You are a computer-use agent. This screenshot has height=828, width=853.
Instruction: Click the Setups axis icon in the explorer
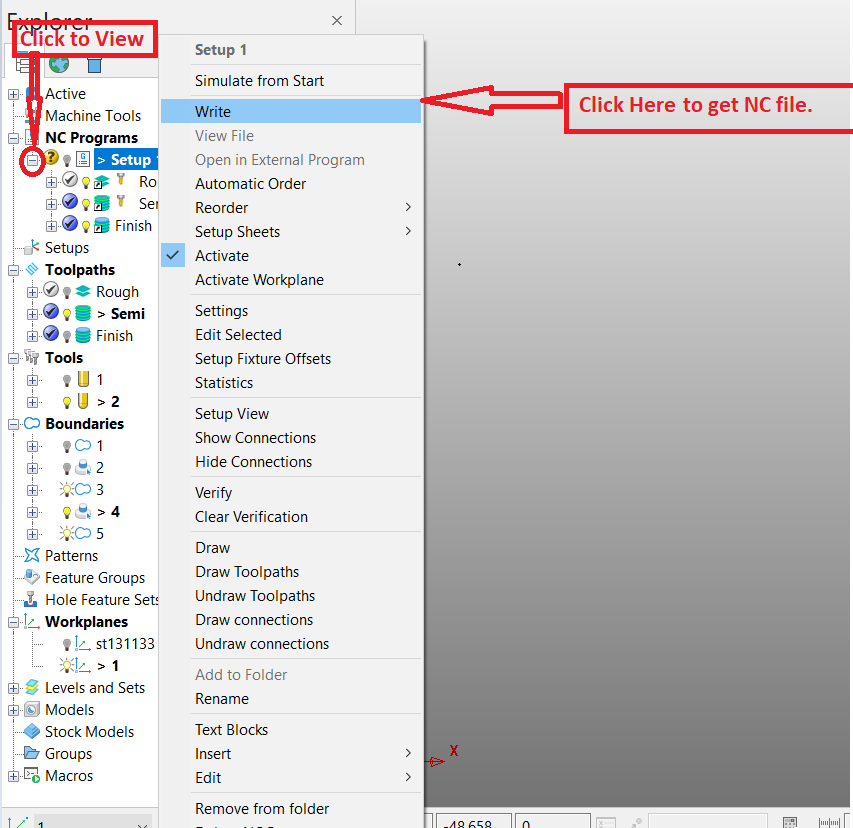[x=31, y=245]
